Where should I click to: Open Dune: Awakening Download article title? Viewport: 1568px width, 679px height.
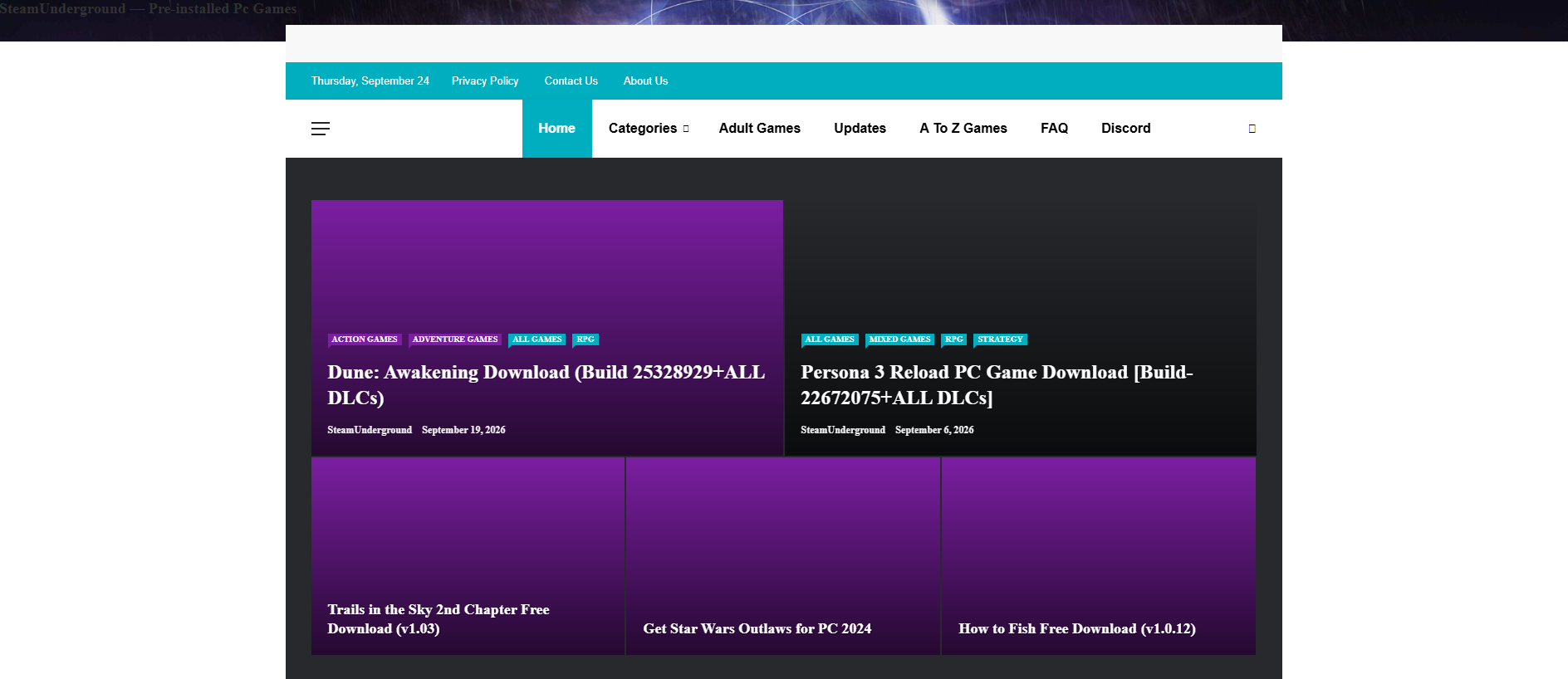[546, 385]
